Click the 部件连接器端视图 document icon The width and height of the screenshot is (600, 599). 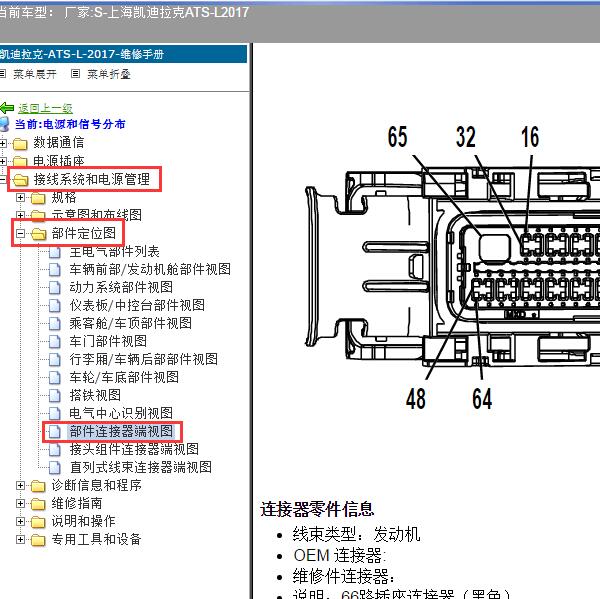click(55, 432)
